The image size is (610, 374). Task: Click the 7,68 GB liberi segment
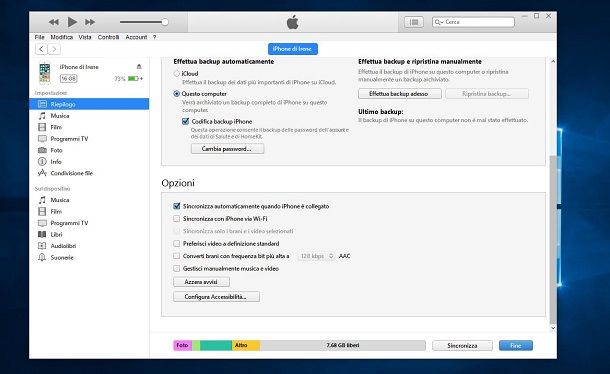click(x=343, y=345)
